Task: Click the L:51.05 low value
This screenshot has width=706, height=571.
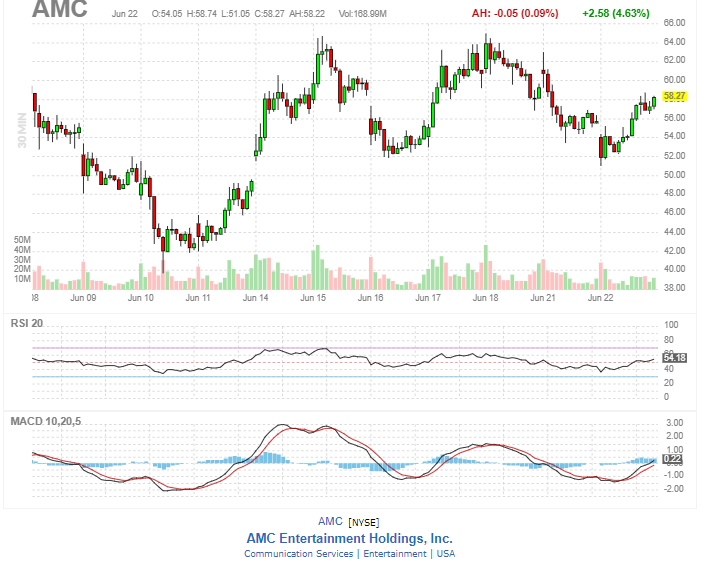Action: (x=235, y=14)
